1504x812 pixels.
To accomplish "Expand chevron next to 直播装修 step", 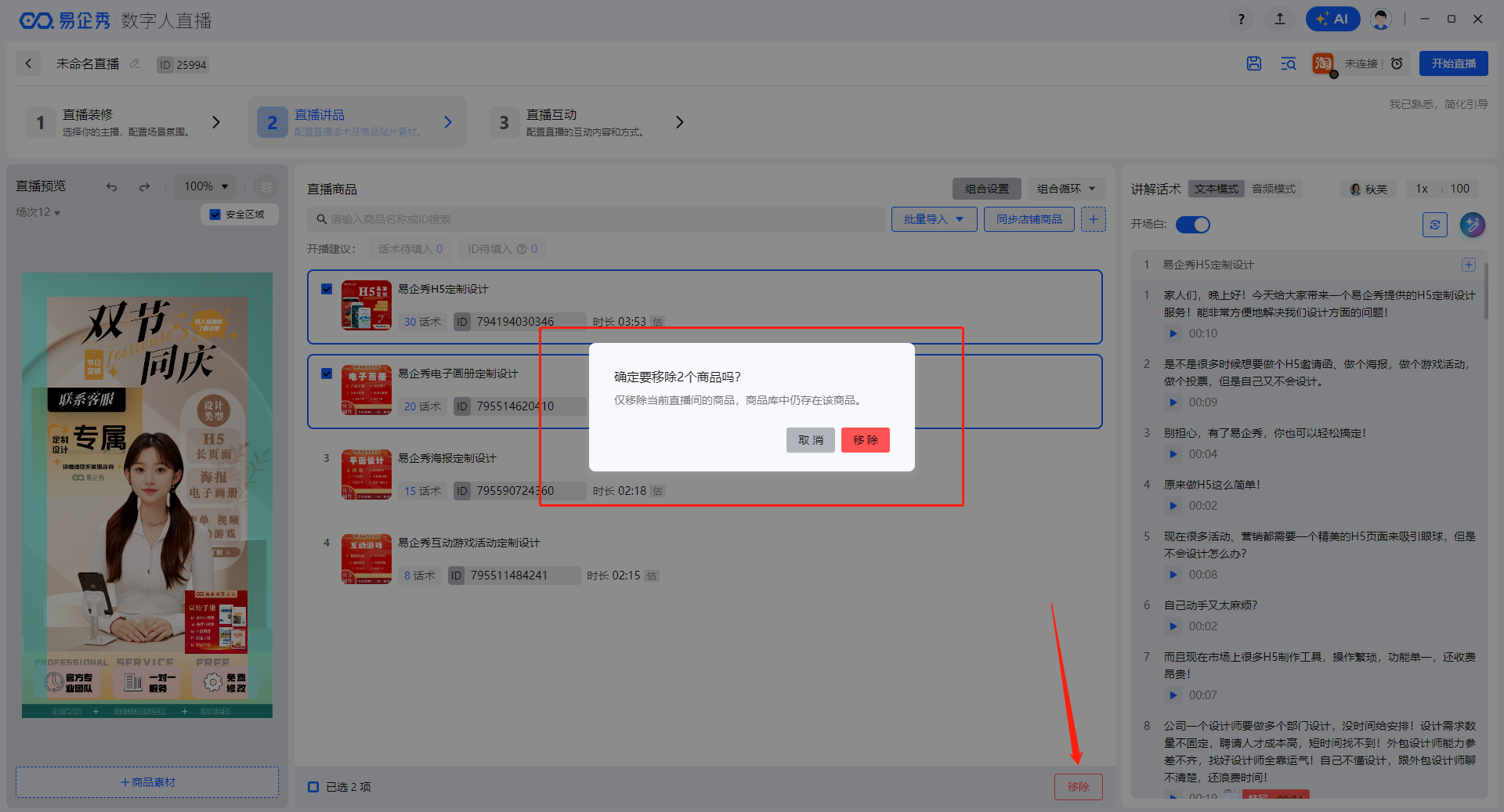I will click(x=216, y=122).
